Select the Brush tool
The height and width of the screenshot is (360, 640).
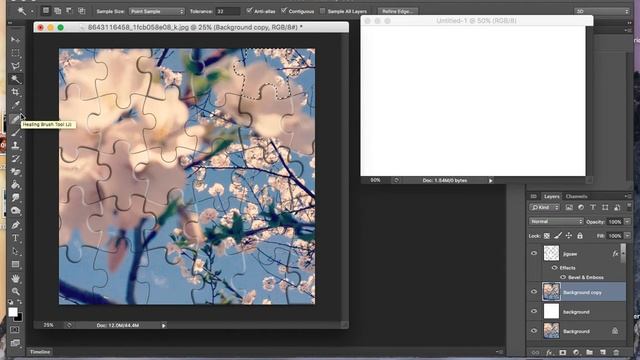tap(16, 132)
